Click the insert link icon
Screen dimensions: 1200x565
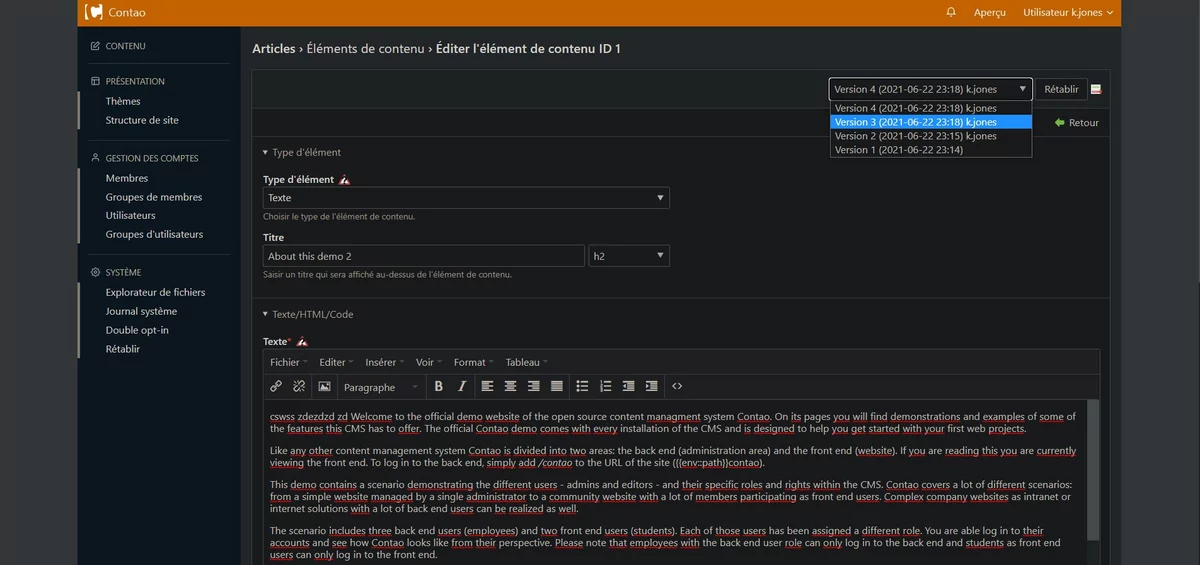[276, 386]
